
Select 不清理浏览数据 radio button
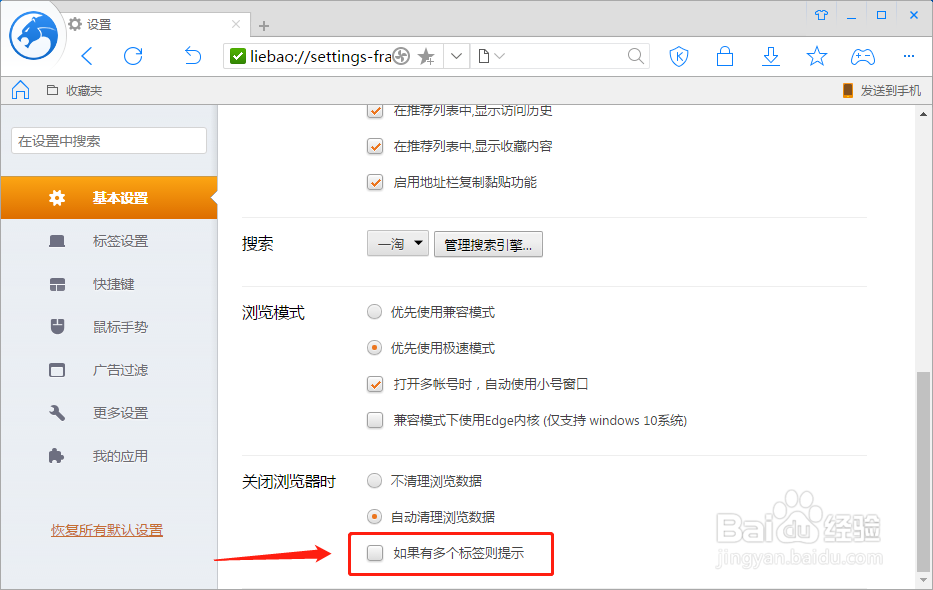[x=374, y=481]
